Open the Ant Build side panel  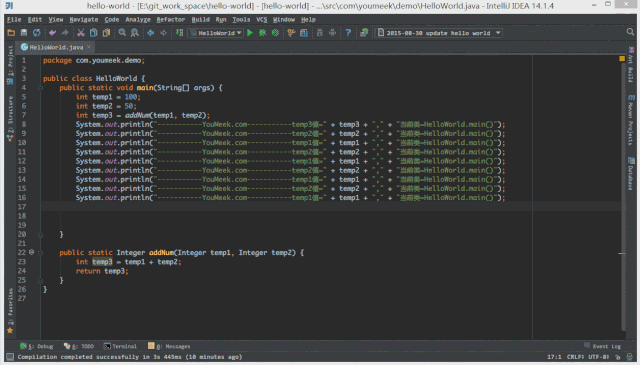631,64
